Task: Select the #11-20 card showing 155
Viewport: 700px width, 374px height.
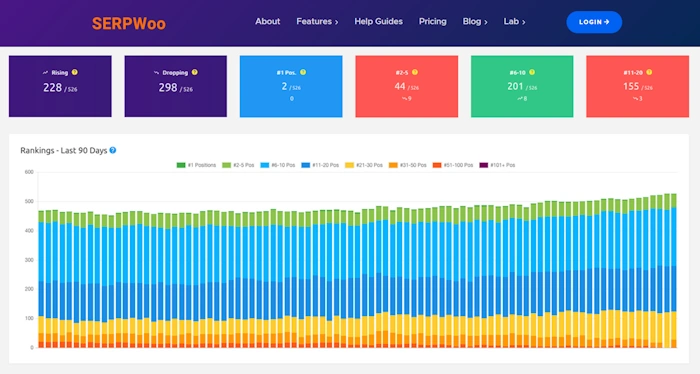Action: (638, 86)
